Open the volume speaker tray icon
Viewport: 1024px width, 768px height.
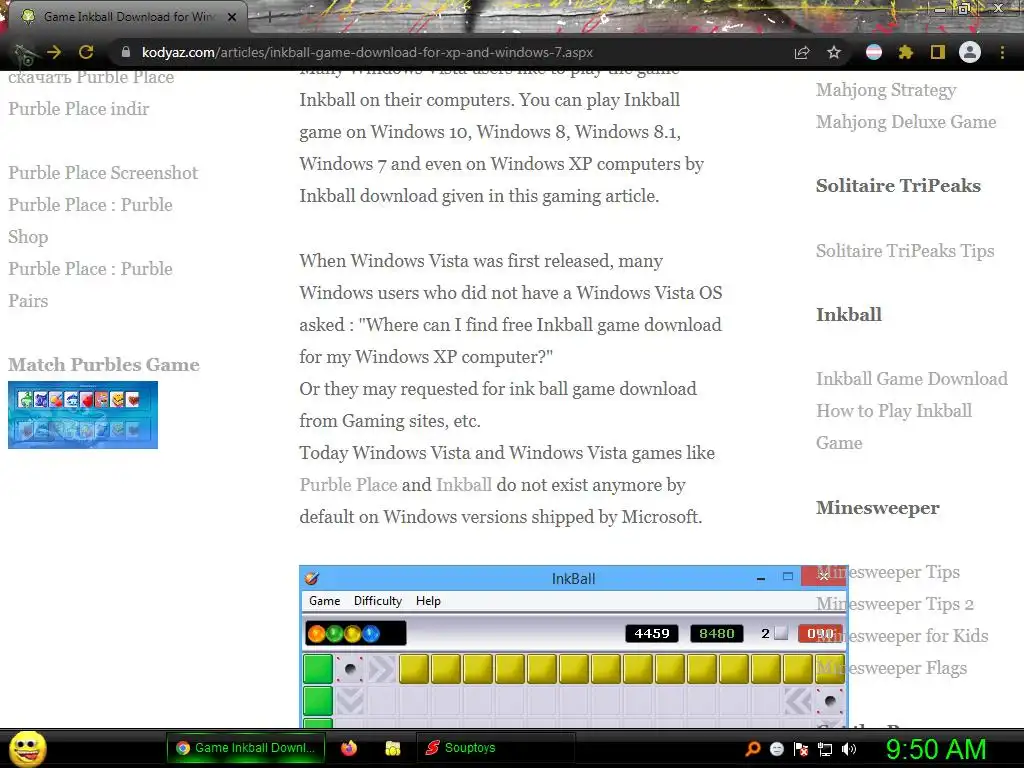[849, 749]
